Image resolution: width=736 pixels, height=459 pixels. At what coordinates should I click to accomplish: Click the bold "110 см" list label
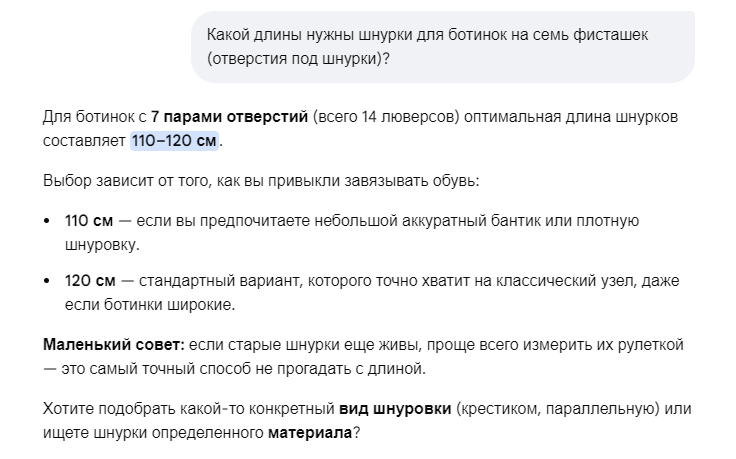[x=89, y=221]
